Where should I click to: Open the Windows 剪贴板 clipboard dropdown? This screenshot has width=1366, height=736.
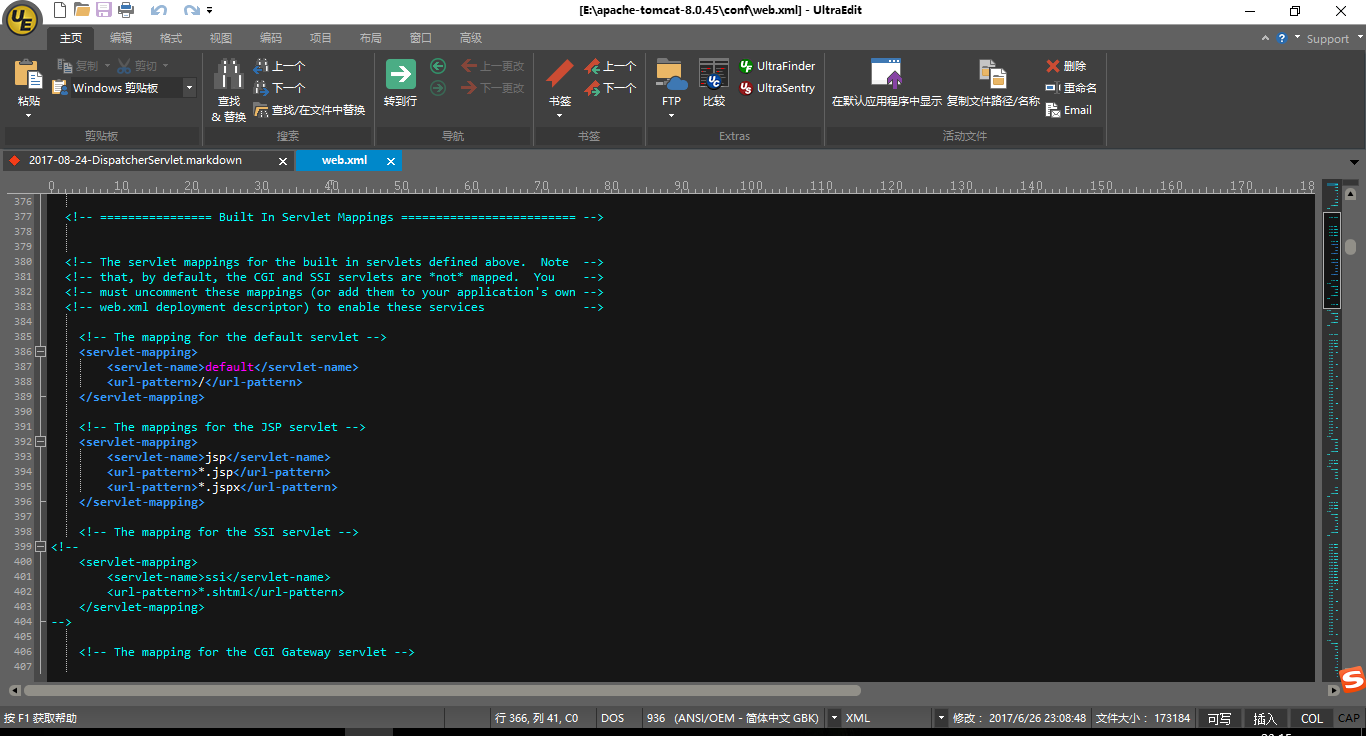[x=189, y=88]
